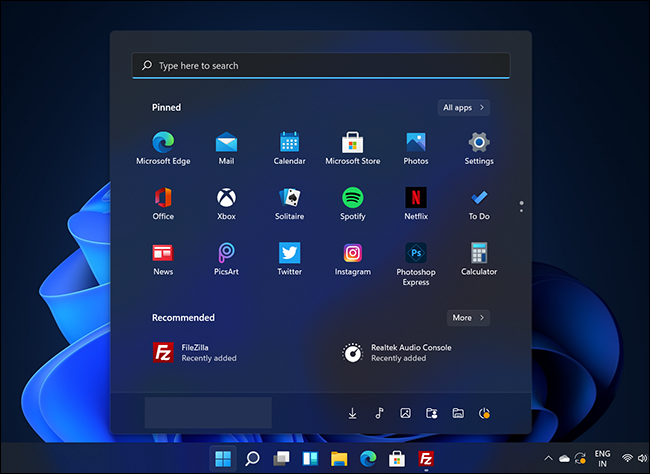Expand More recommended items

pos(467,318)
